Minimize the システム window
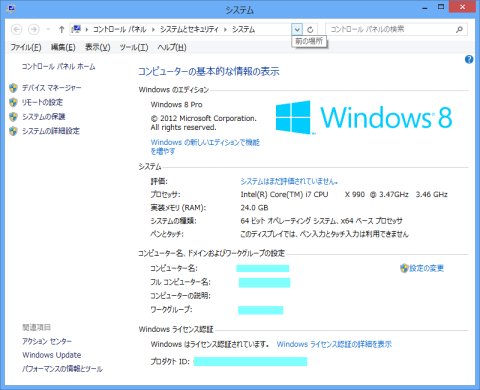 [x=425, y=8]
